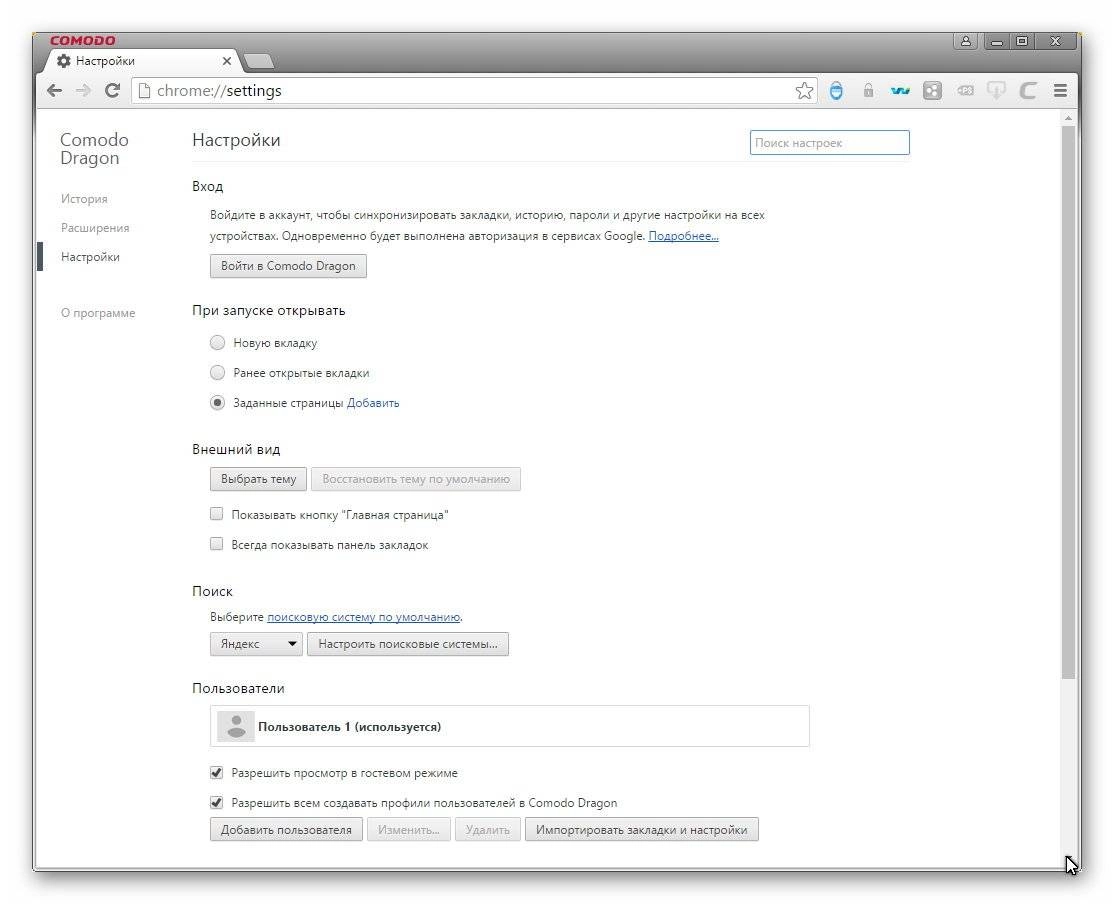The width and height of the screenshot is (1114, 904).
Task: Select the Заданные страницы radio button
Action: [217, 402]
